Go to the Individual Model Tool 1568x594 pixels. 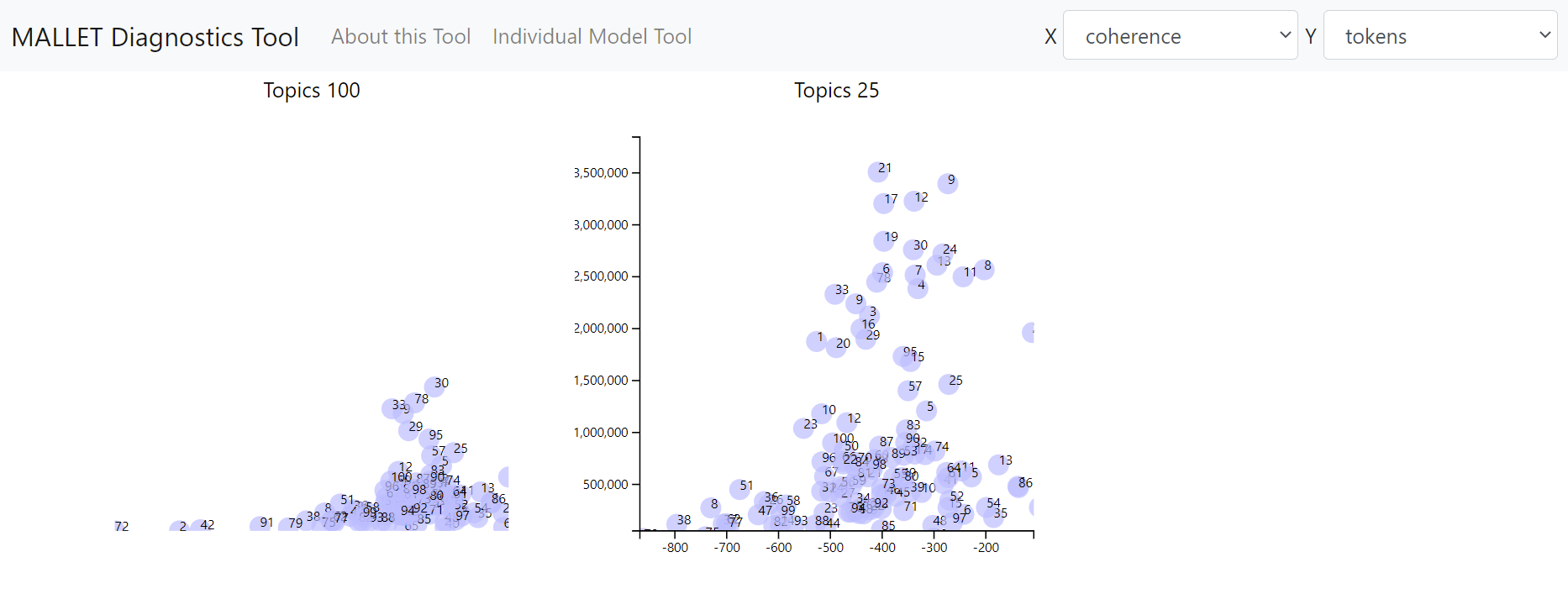click(x=592, y=36)
